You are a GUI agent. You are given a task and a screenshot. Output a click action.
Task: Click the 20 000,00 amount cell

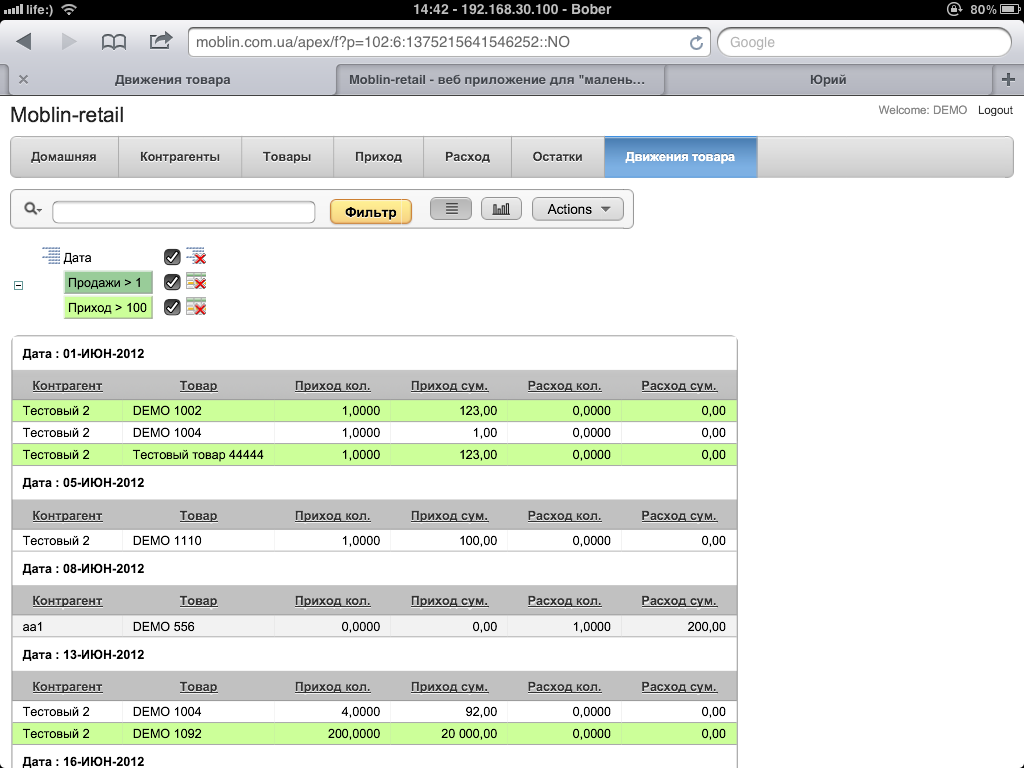click(449, 733)
